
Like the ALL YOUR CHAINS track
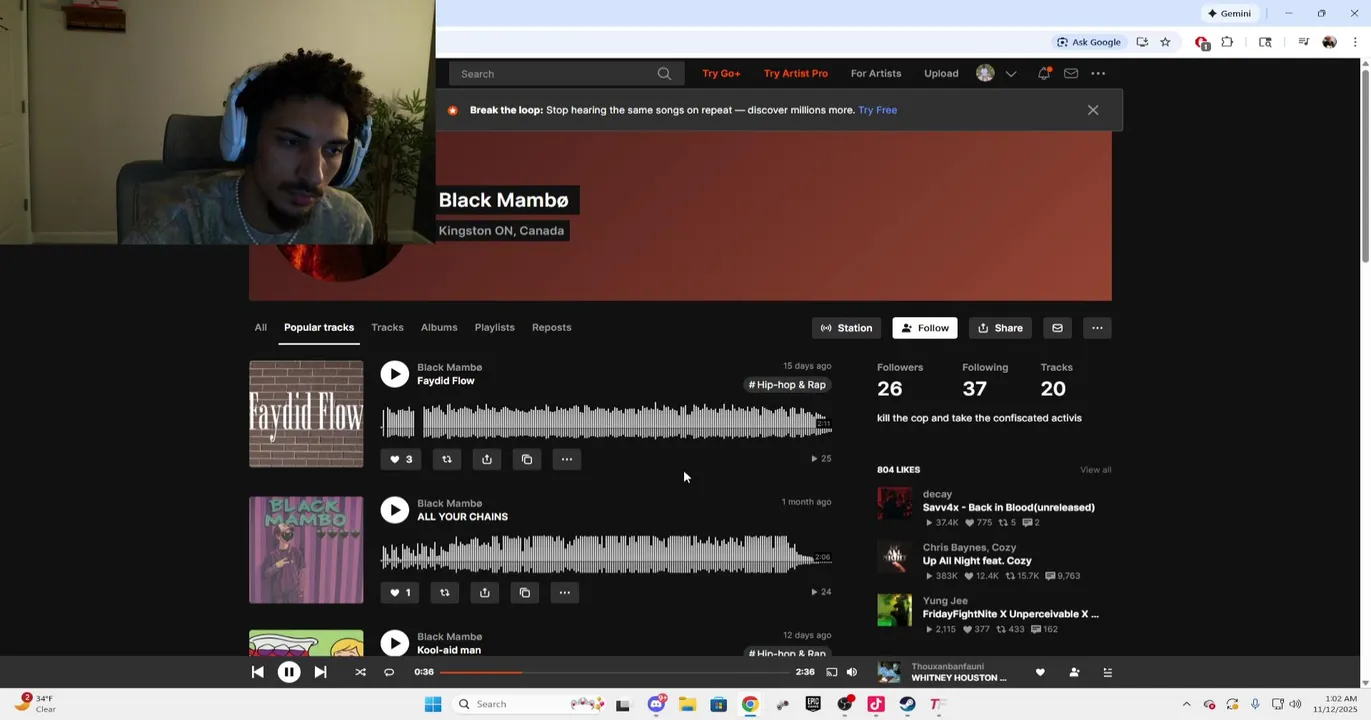(400, 592)
